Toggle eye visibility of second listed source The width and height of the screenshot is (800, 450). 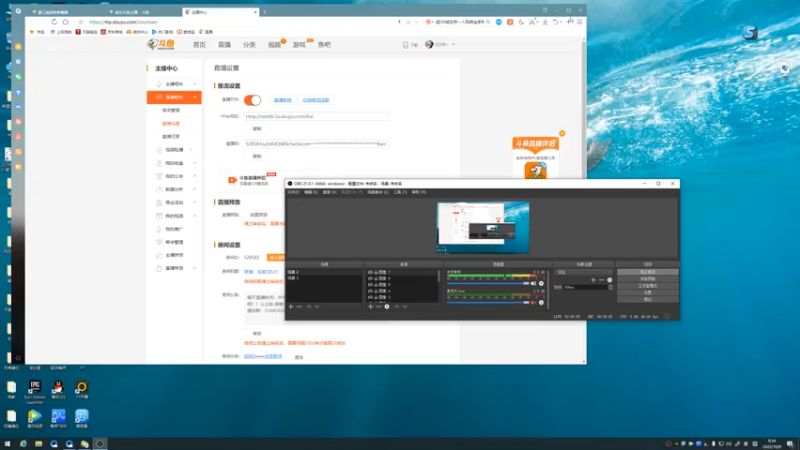click(370, 279)
